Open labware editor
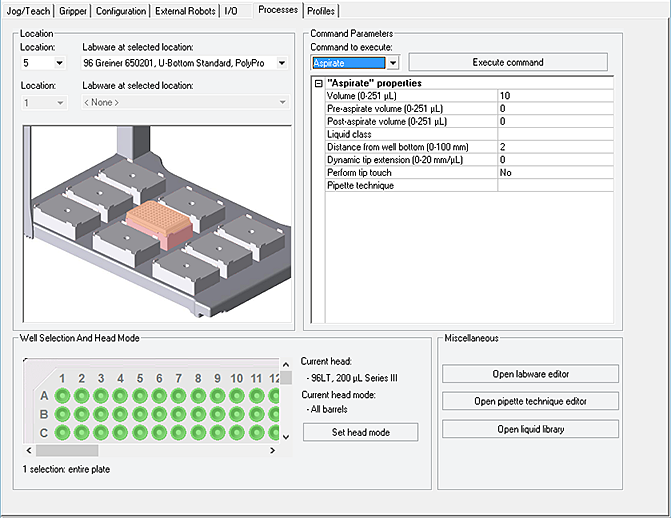This screenshot has height=518, width=671. tap(530, 374)
